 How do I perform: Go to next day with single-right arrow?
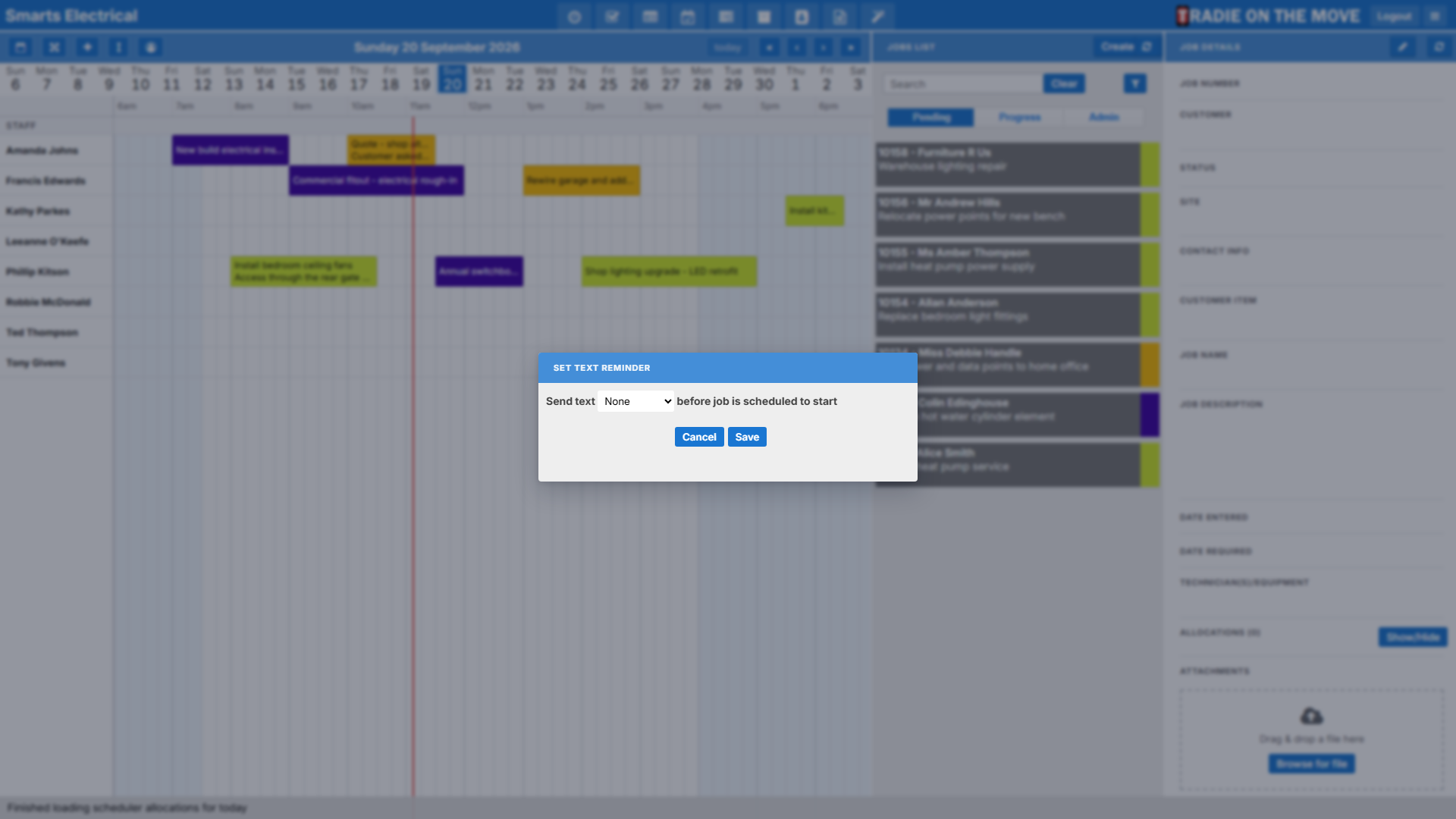[x=824, y=47]
